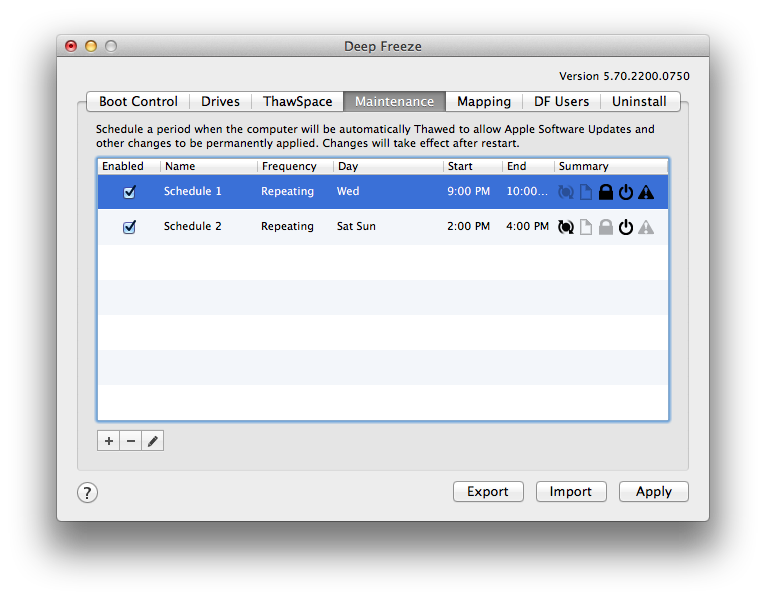Select the Schedule 2 name cell
Viewport: 766px width, 600px height.
192,226
